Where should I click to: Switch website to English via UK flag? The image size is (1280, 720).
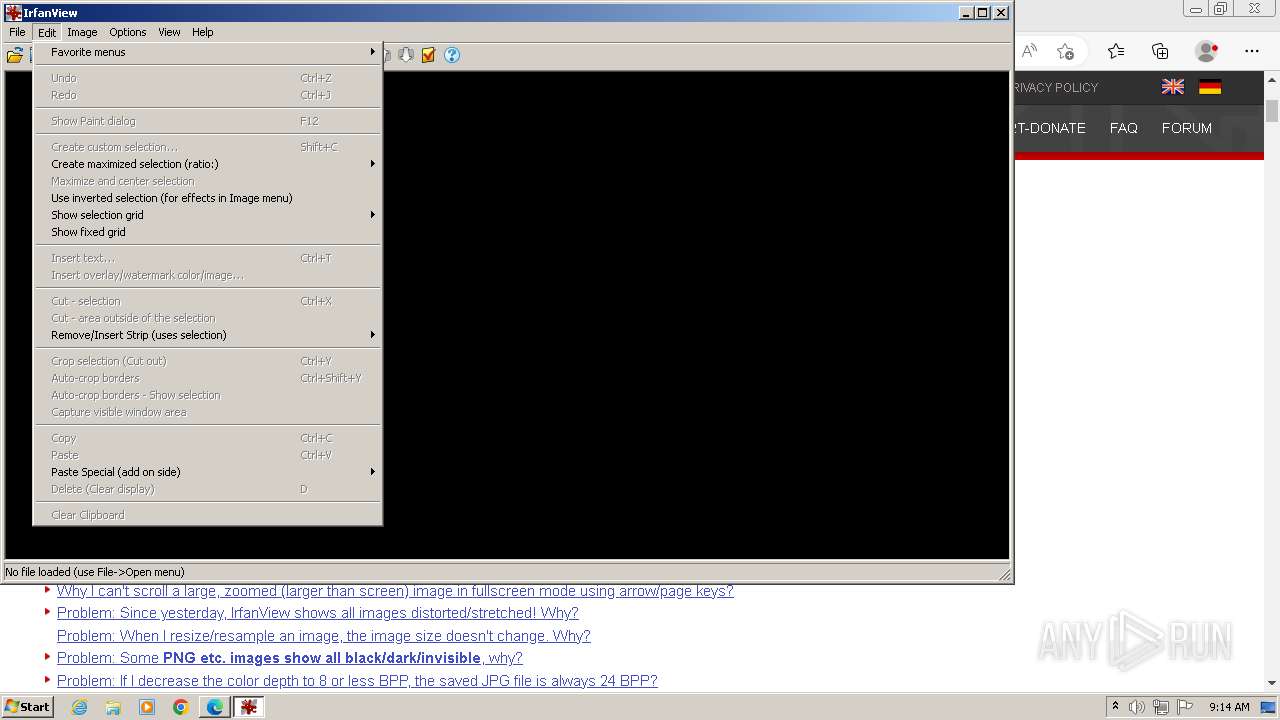coord(1173,87)
